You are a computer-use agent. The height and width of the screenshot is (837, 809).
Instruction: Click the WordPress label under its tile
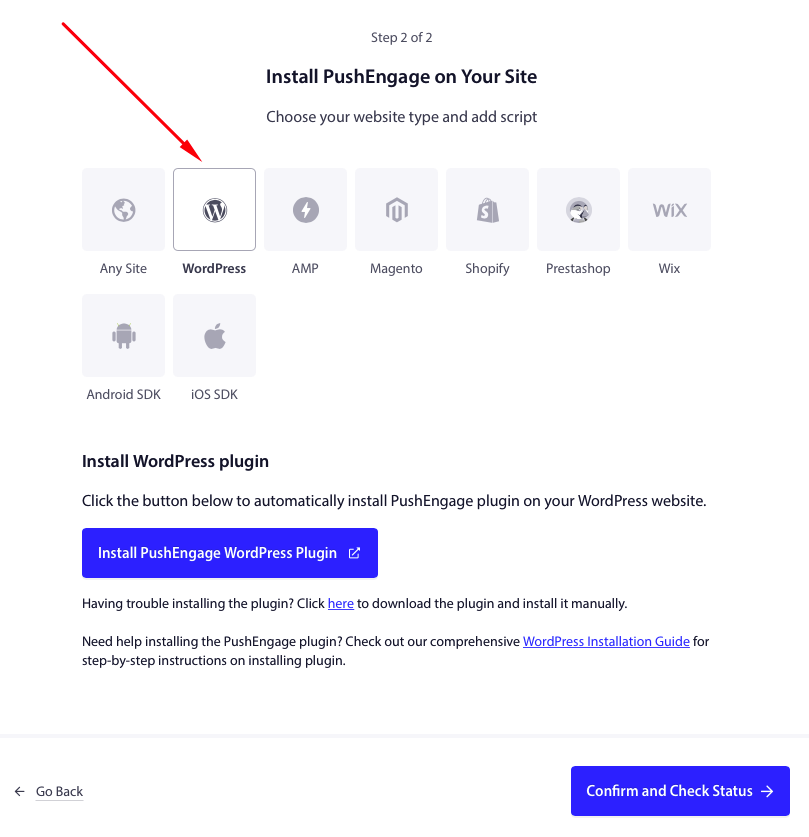pos(214,269)
